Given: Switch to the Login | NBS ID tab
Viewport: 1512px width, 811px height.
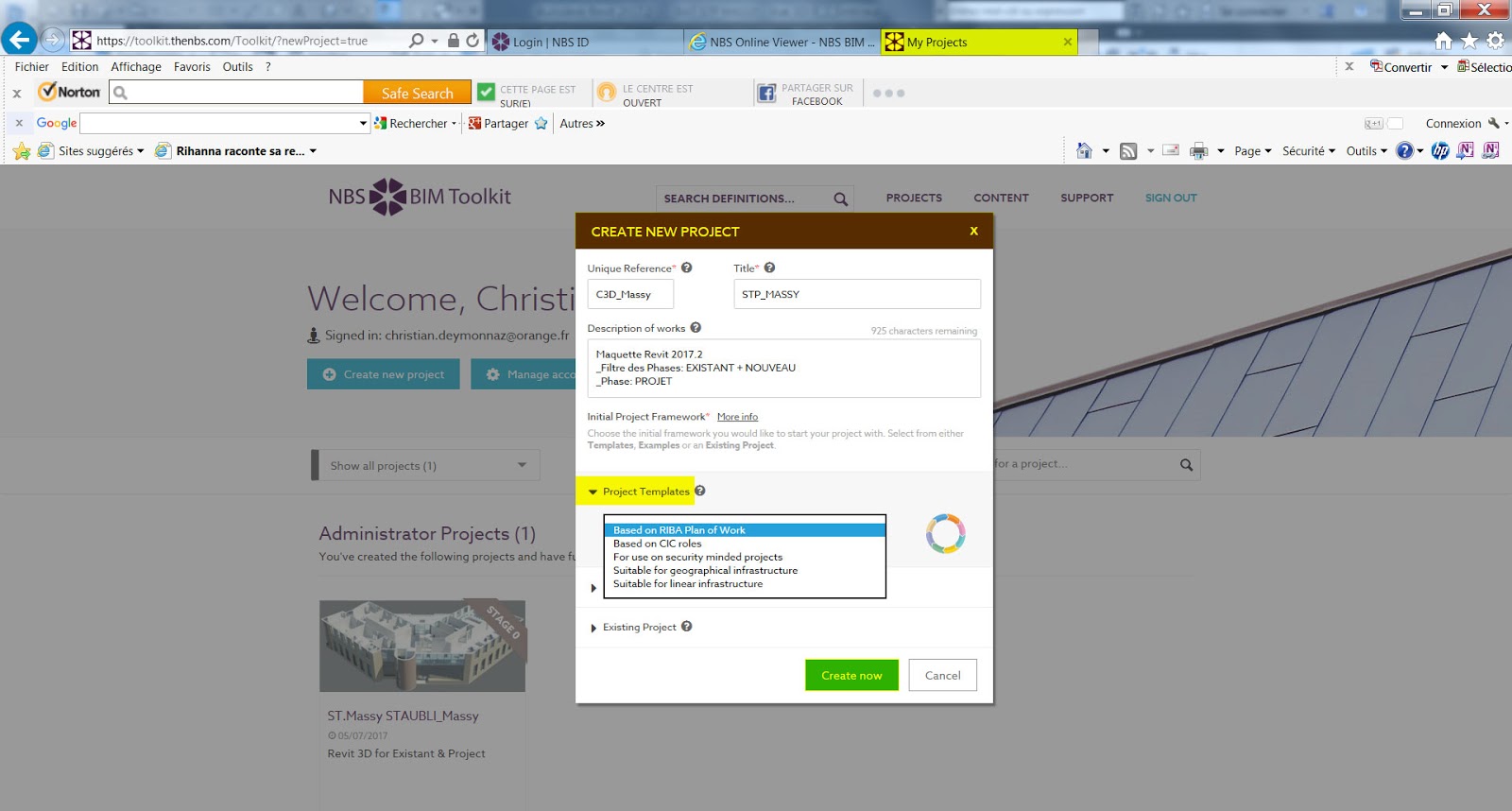Looking at the screenshot, I should tap(583, 42).
